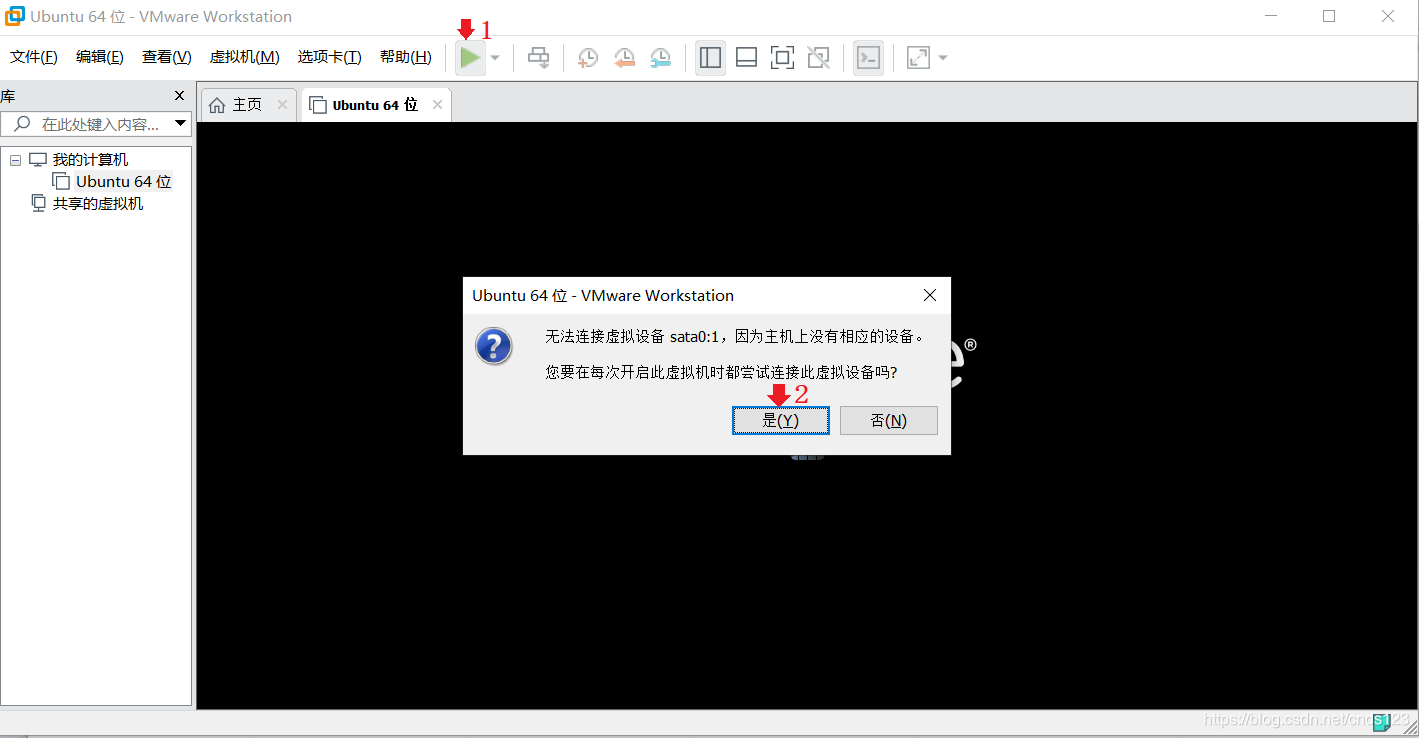This screenshot has height=738, width=1419.
Task: Revert to the previous snapshot icon
Action: (x=624, y=58)
